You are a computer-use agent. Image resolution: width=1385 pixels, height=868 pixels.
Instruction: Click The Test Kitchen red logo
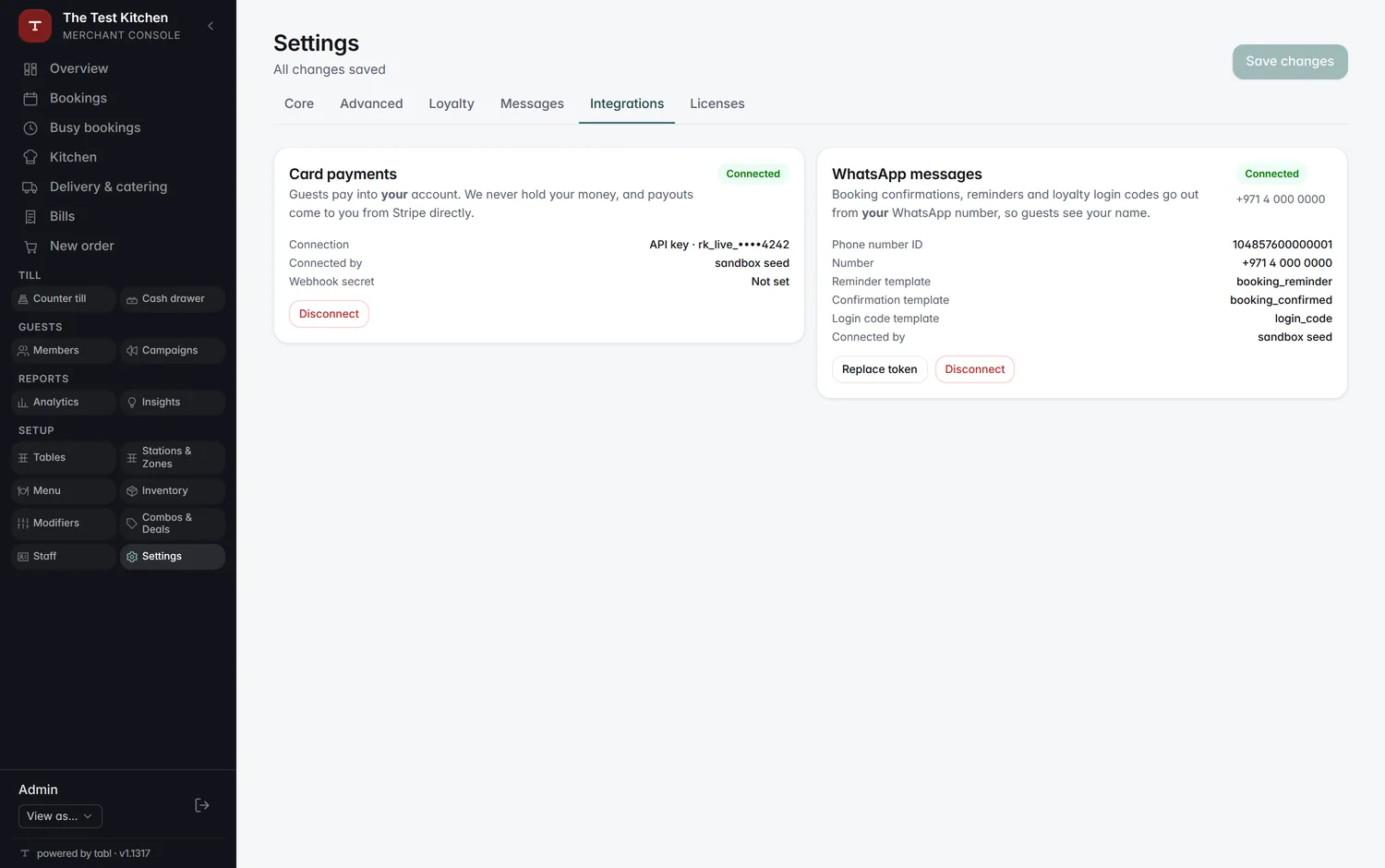coord(35,26)
